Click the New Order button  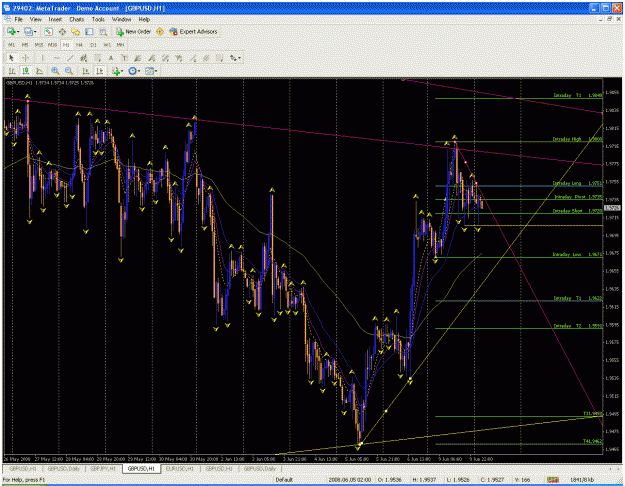pyautogui.click(x=134, y=31)
